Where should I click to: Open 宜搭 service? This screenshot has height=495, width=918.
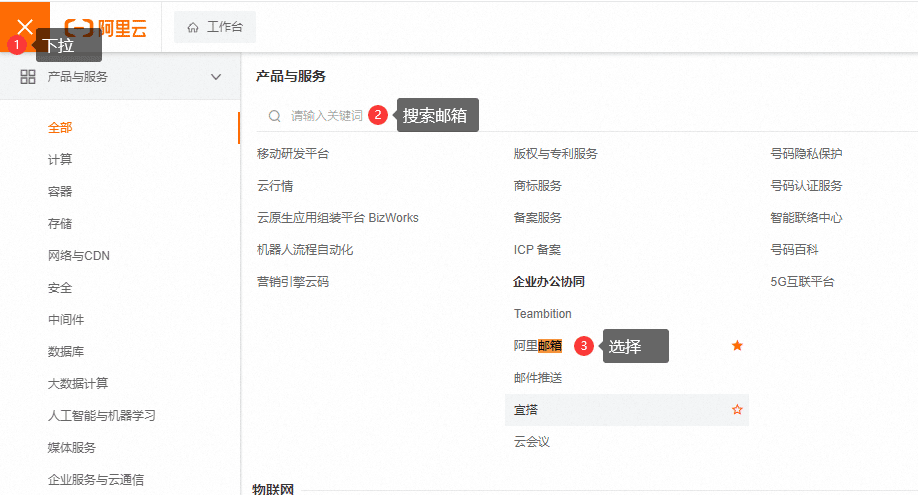click(x=525, y=410)
